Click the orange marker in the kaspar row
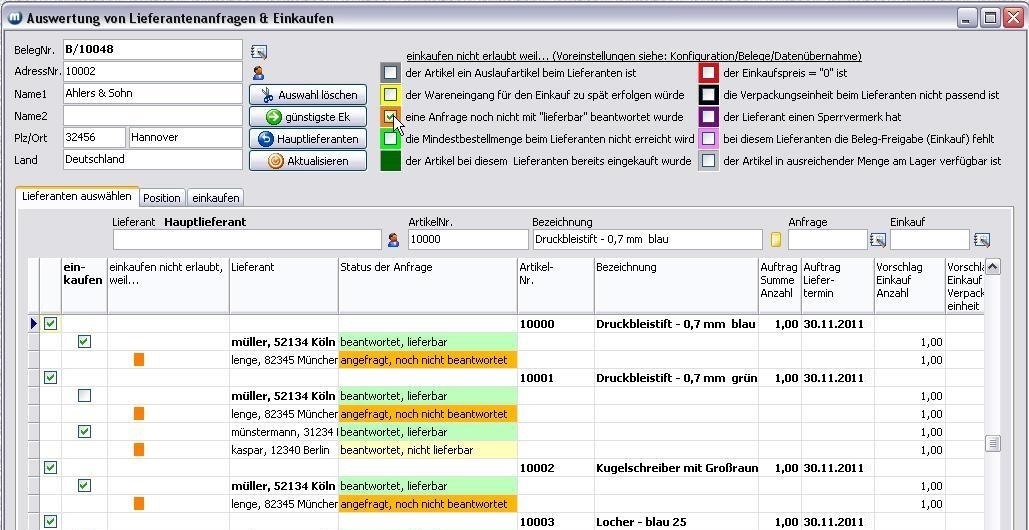 (139, 450)
